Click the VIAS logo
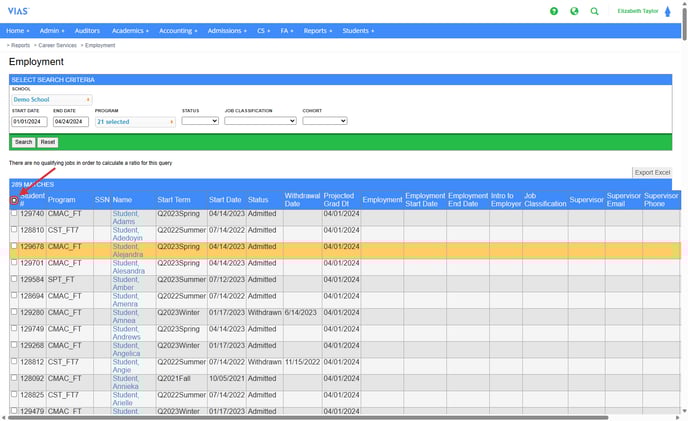 pos(17,10)
